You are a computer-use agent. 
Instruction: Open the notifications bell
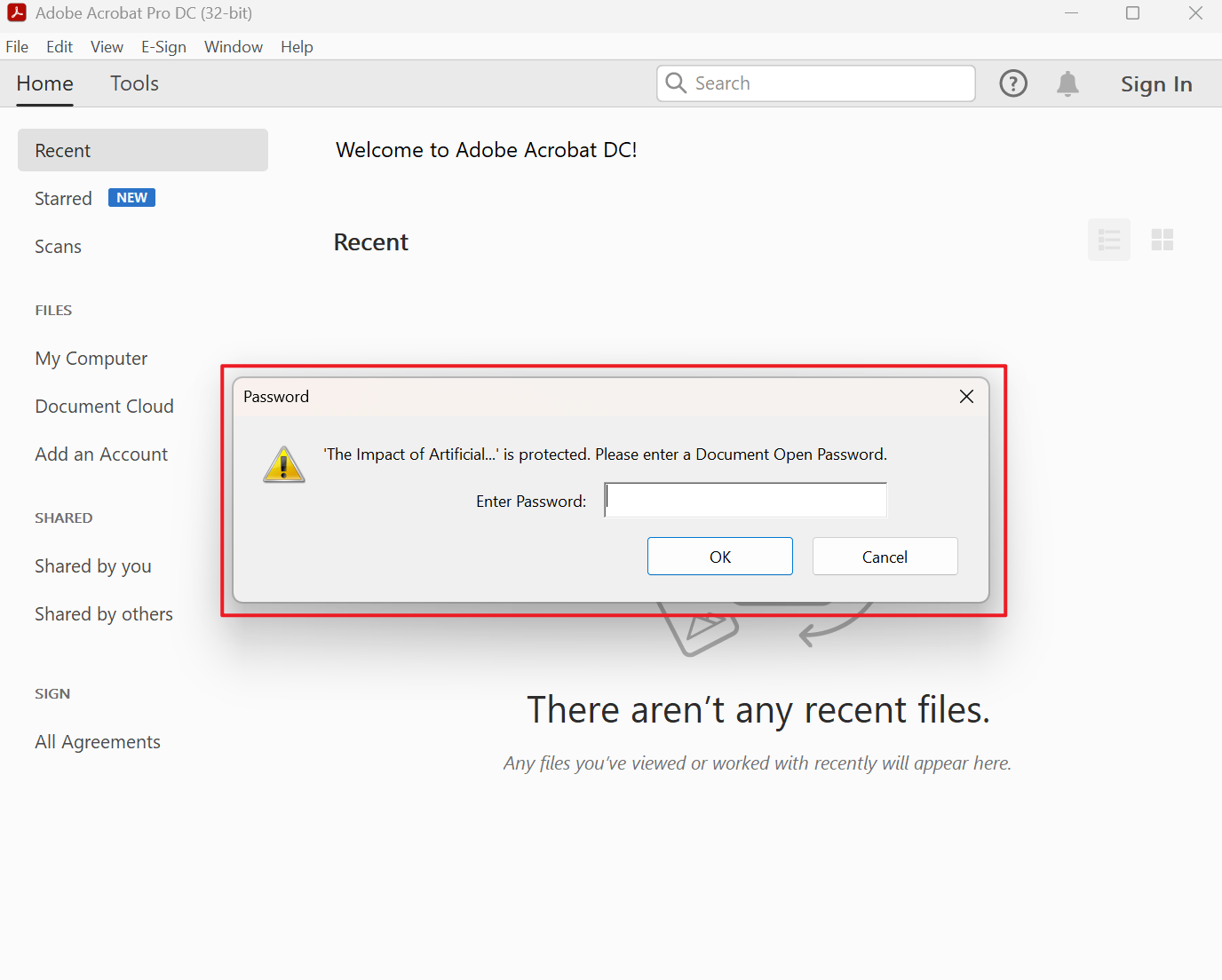point(1067,83)
